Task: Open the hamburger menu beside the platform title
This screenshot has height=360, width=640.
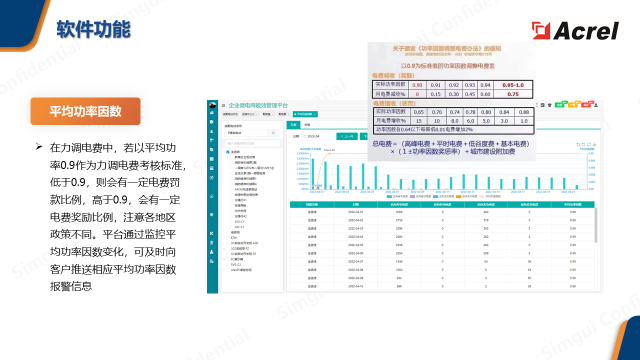Action: [223, 105]
